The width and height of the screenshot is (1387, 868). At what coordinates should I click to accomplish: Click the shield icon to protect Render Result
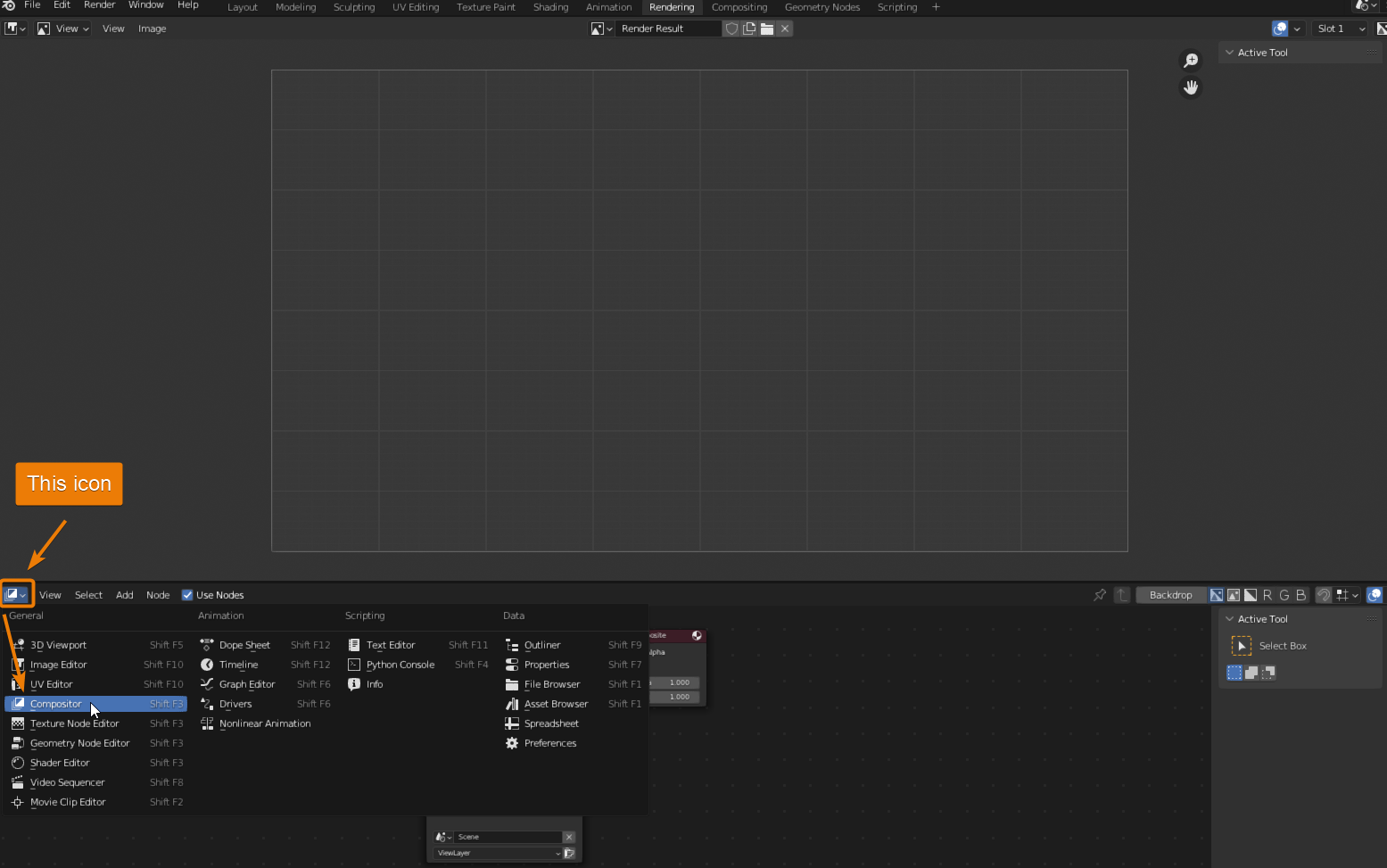point(731,28)
